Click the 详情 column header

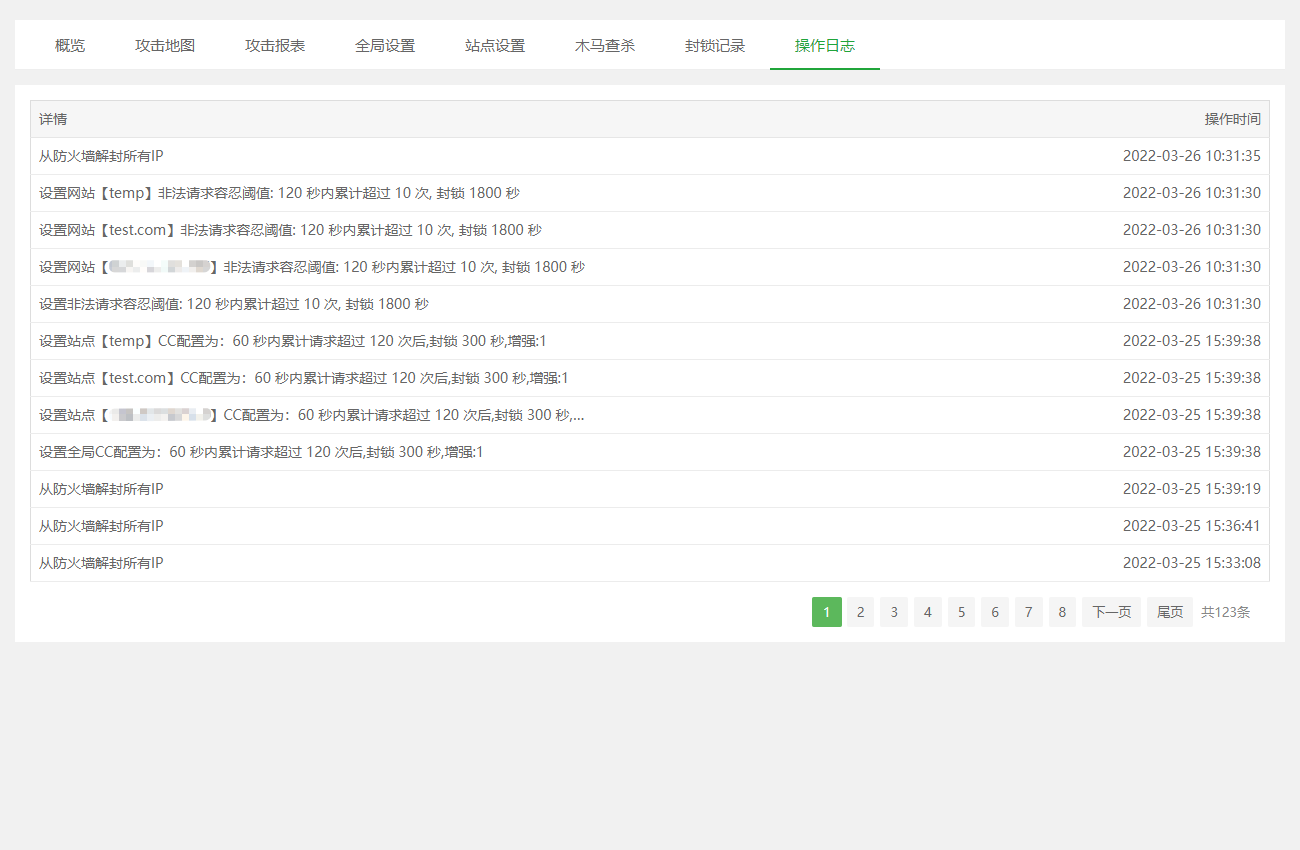tap(53, 119)
